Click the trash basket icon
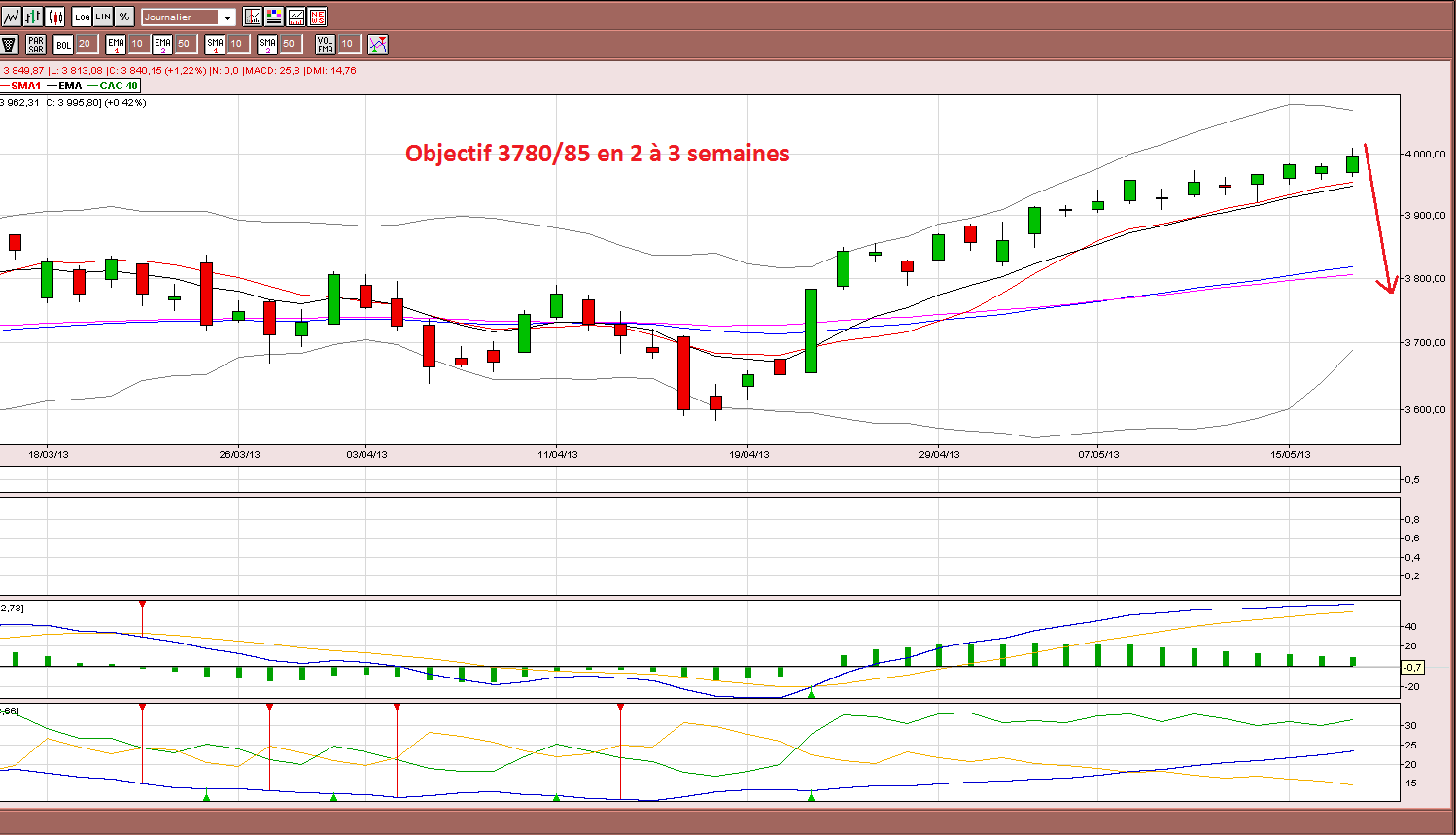The width and height of the screenshot is (1456, 835). pos(10,44)
